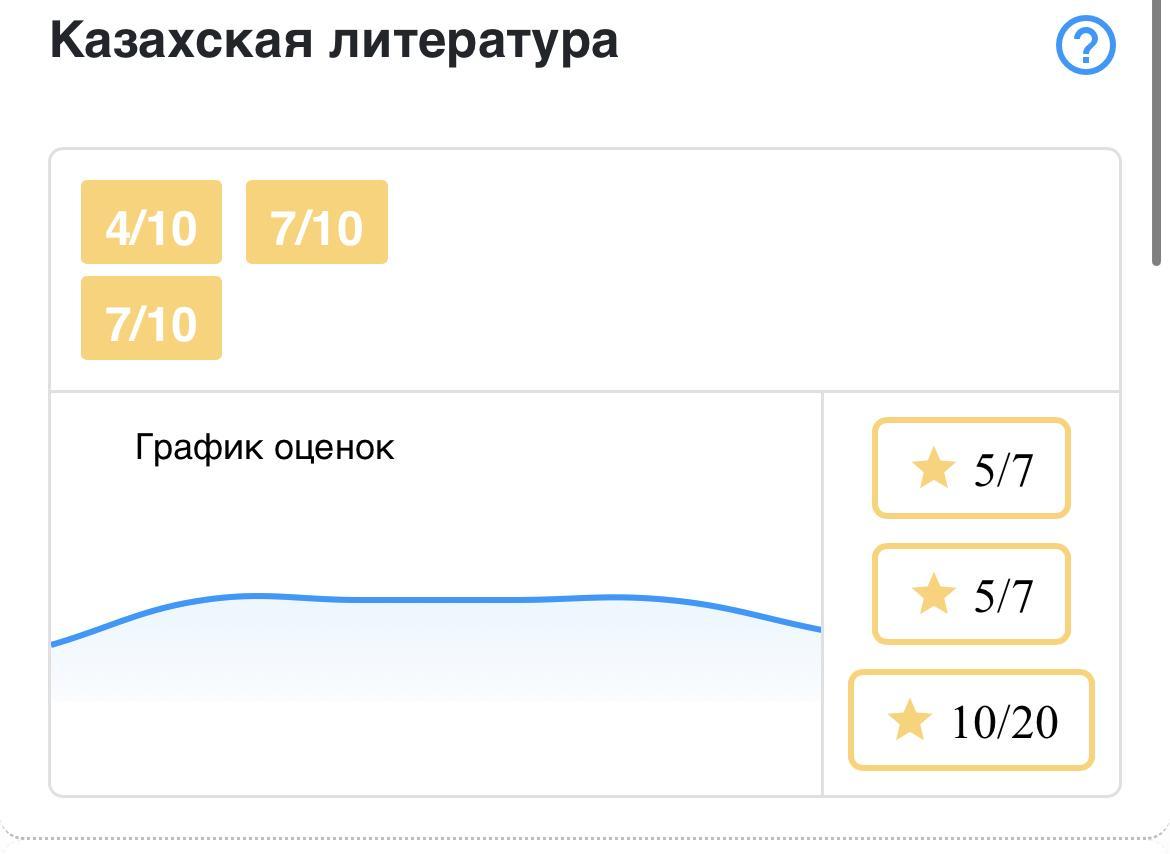The height and width of the screenshot is (854, 1170).
Task: Click the "График оценок" chart title
Action: click(x=264, y=447)
